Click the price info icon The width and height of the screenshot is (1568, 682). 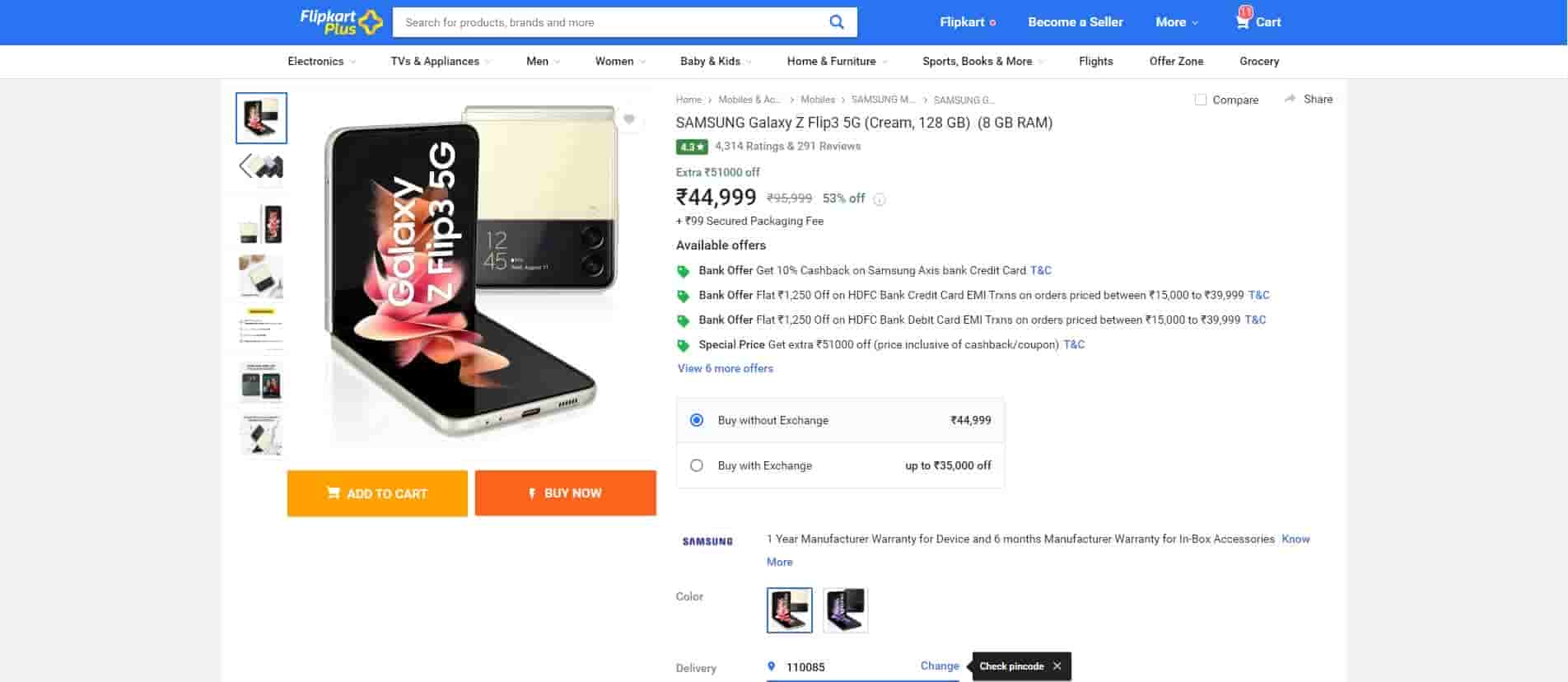click(880, 199)
